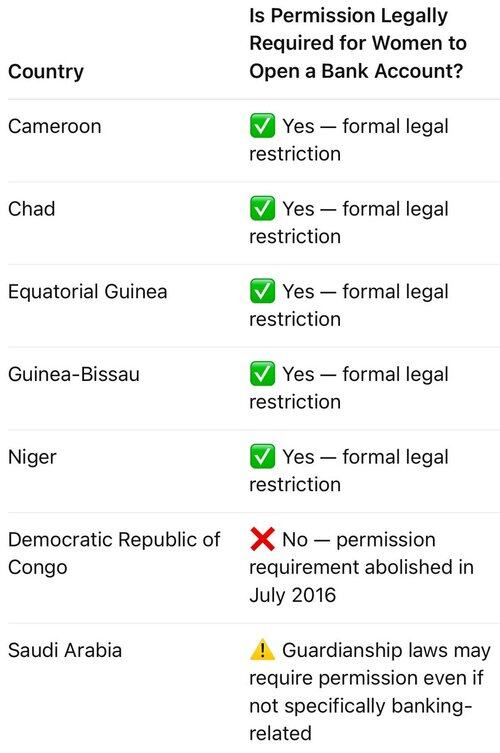Click the yellow warning triangle for Saudi Arabia
The height and width of the screenshot is (753, 500).
(262, 650)
